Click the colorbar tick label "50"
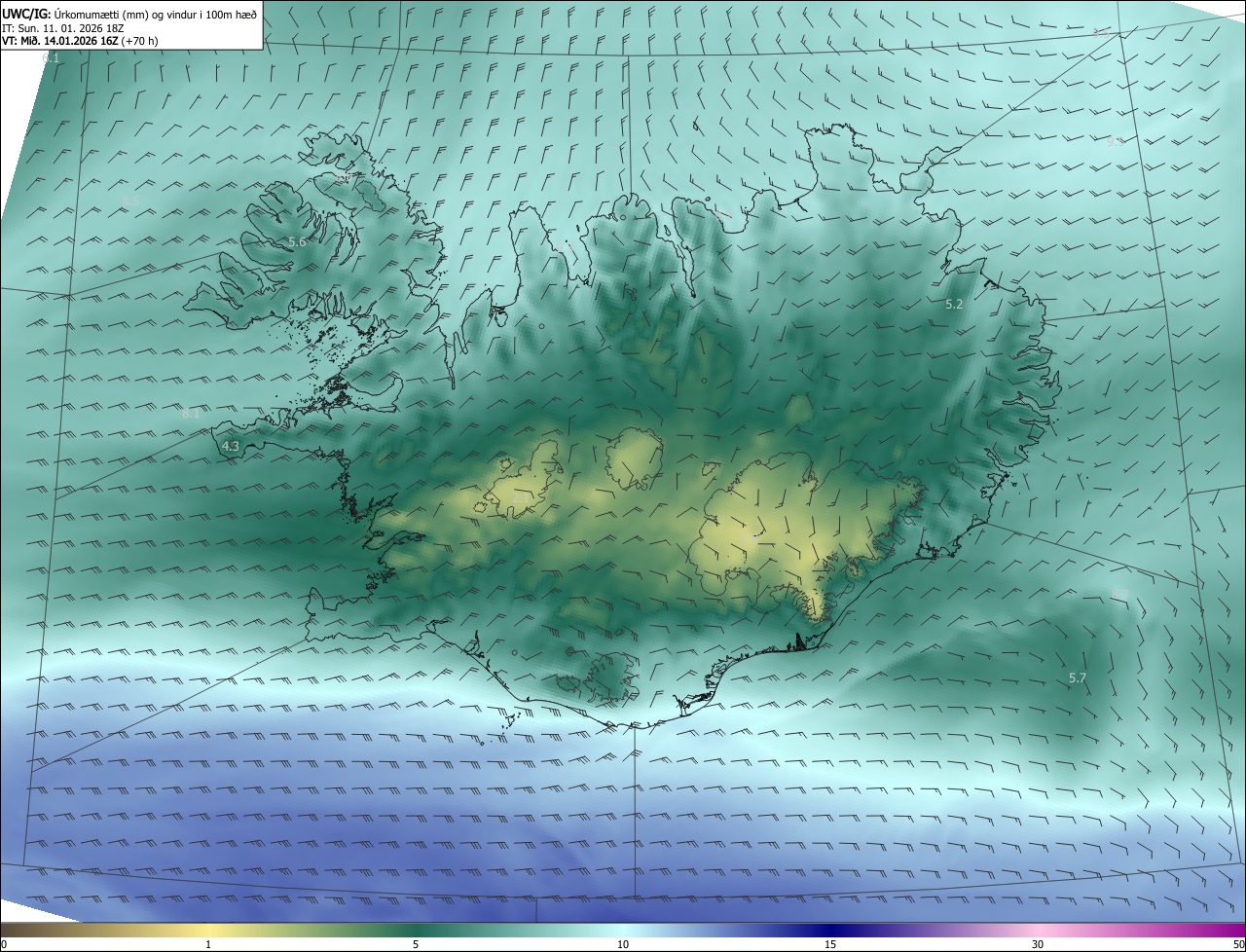Viewport: 1246px width, 952px height. (x=1238, y=944)
